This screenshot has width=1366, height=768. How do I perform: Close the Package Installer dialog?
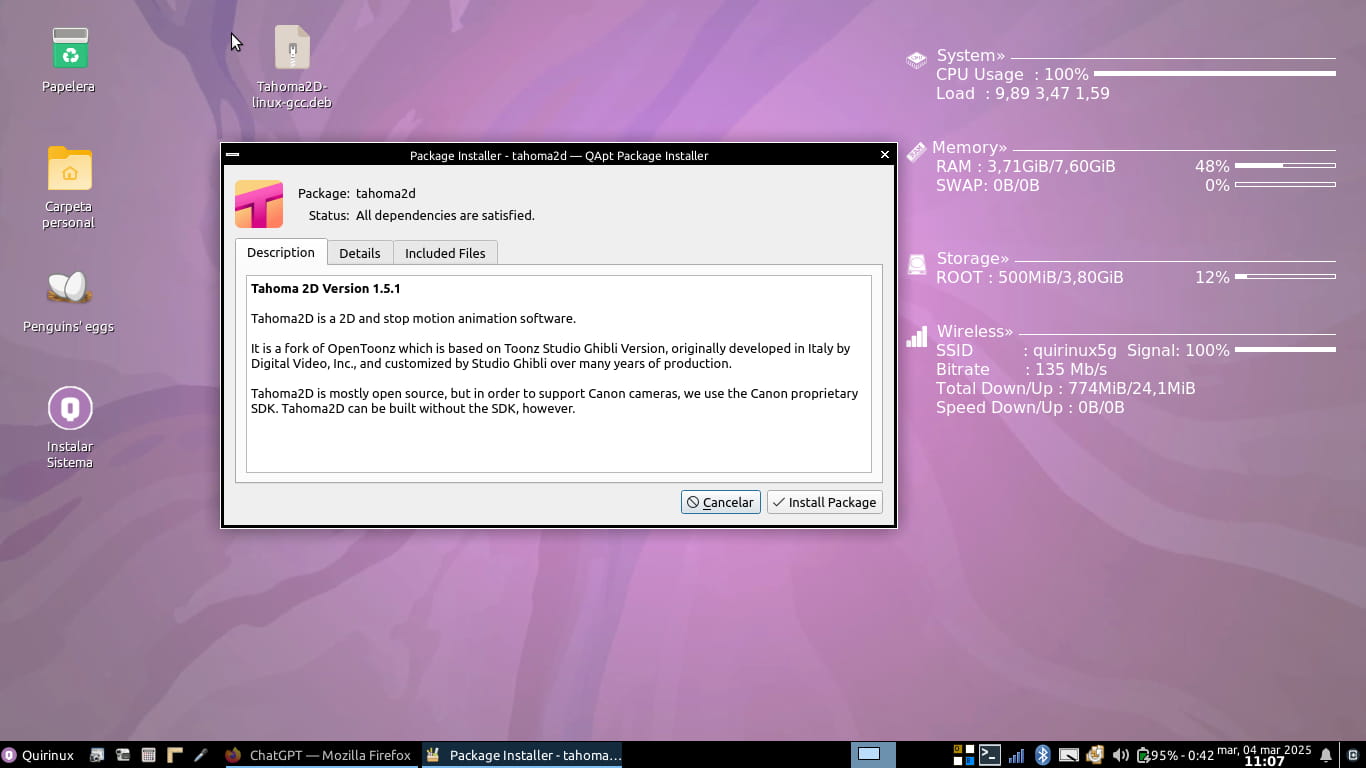[885, 155]
